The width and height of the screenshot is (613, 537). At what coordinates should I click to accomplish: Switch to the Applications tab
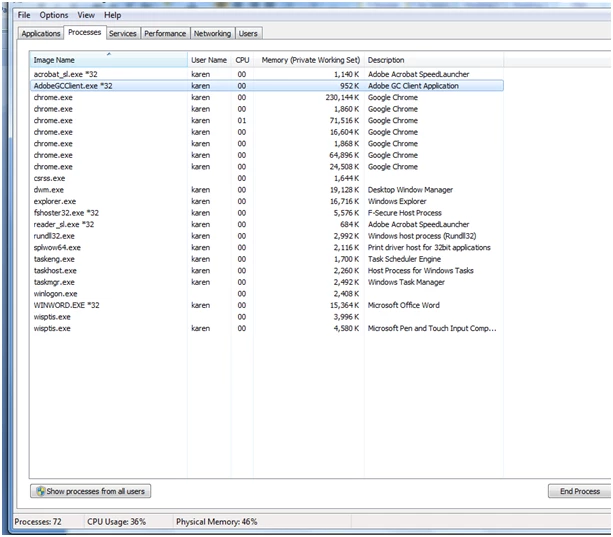[x=41, y=34]
